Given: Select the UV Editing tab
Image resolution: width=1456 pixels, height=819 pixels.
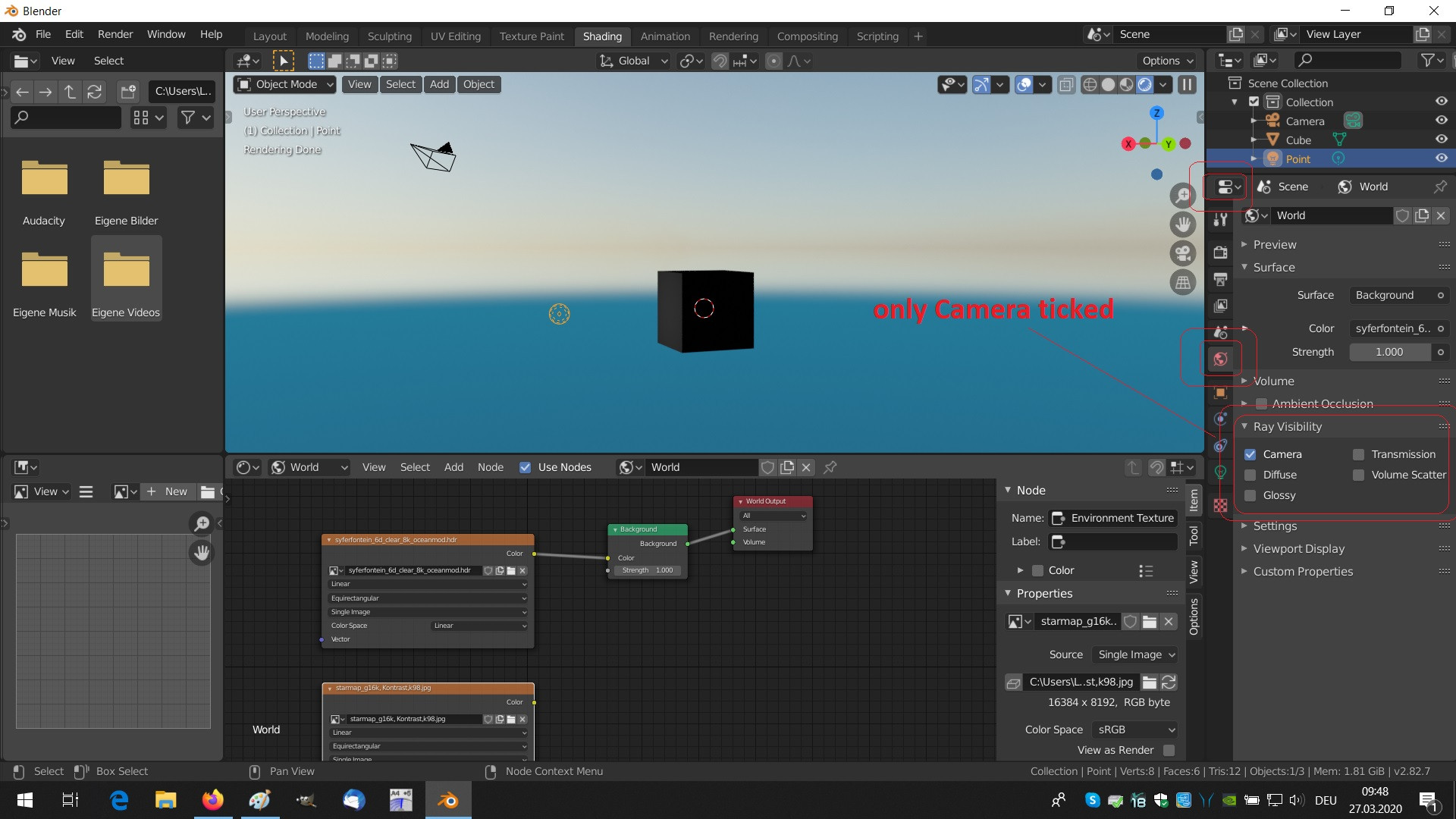Looking at the screenshot, I should (x=455, y=36).
